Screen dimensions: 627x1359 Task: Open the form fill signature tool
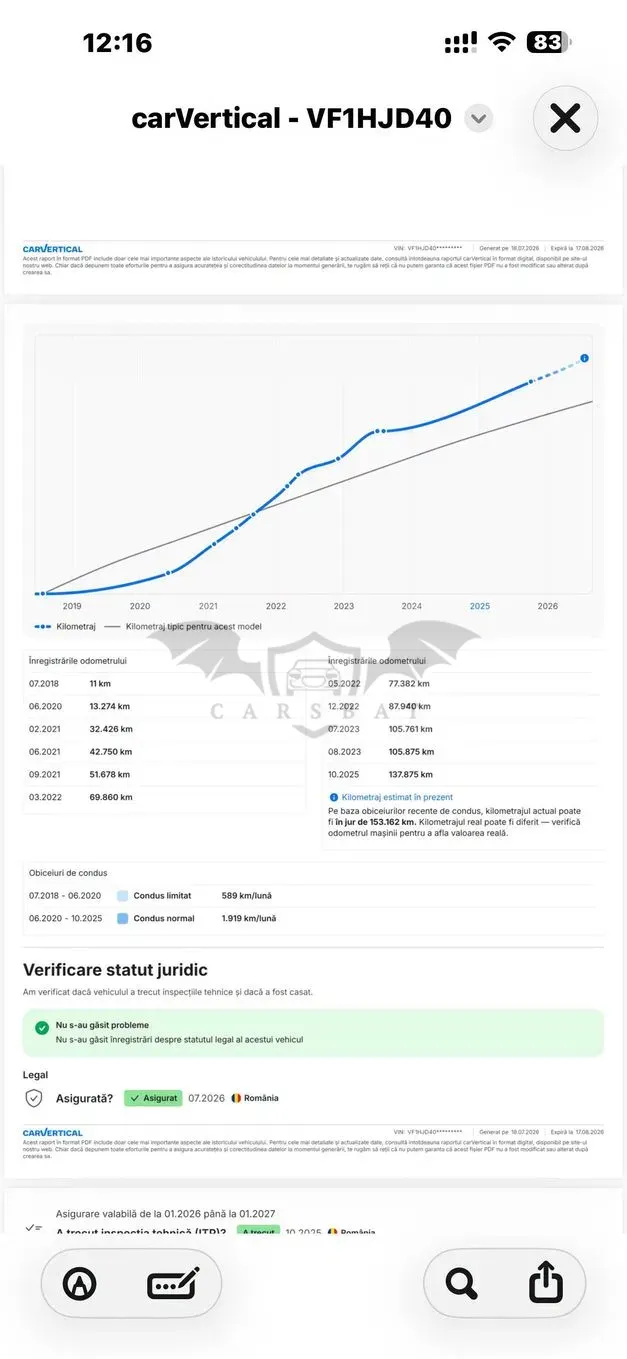(173, 1283)
